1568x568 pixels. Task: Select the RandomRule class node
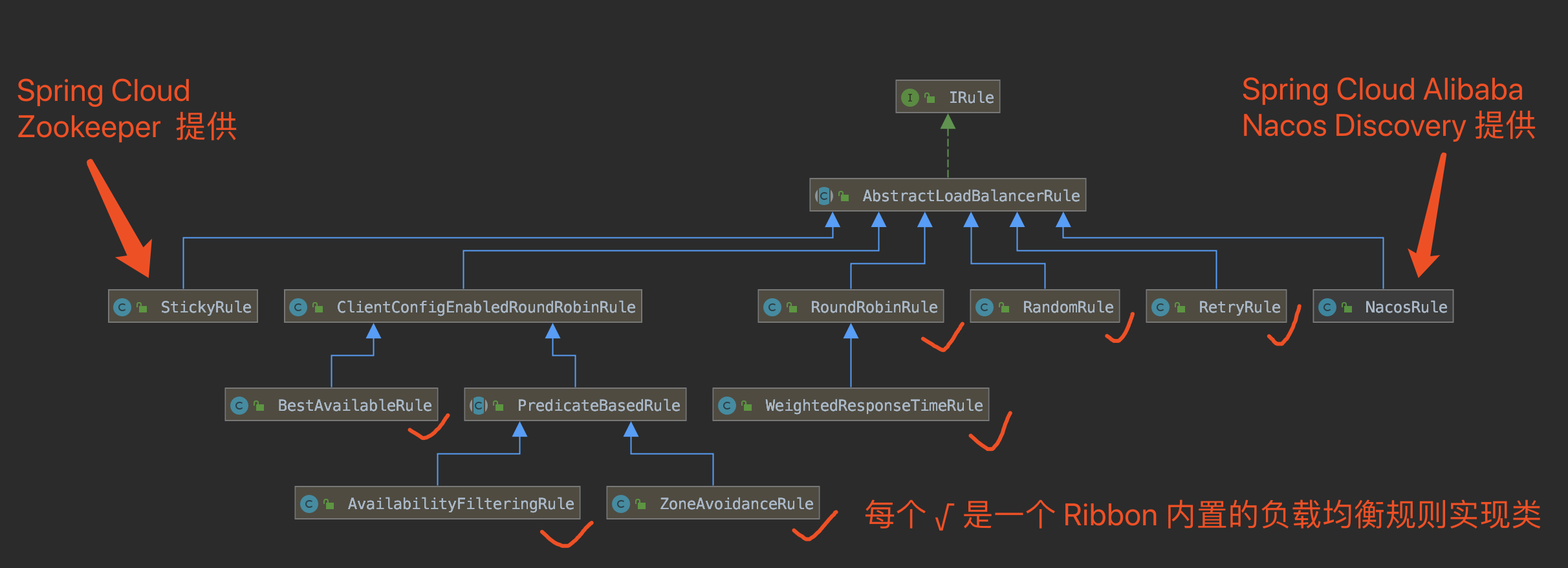1045,306
